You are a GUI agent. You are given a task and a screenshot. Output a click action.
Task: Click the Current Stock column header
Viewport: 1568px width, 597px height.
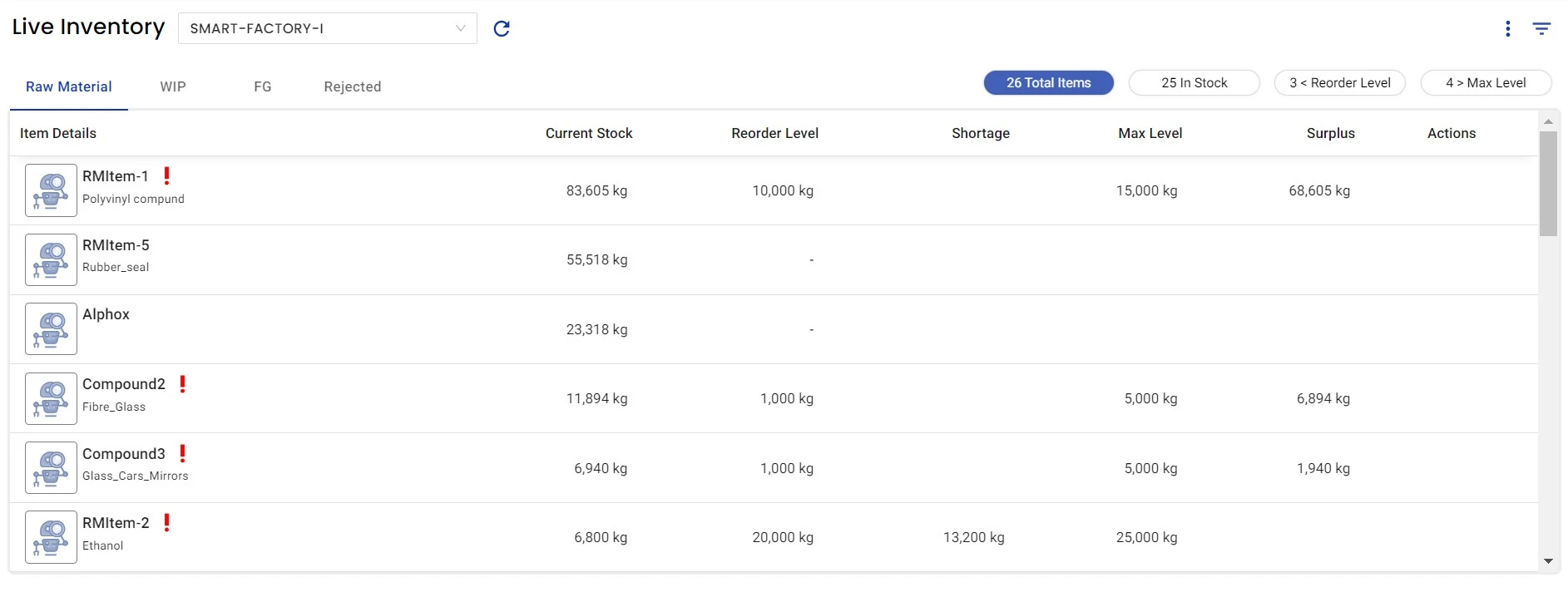click(589, 133)
